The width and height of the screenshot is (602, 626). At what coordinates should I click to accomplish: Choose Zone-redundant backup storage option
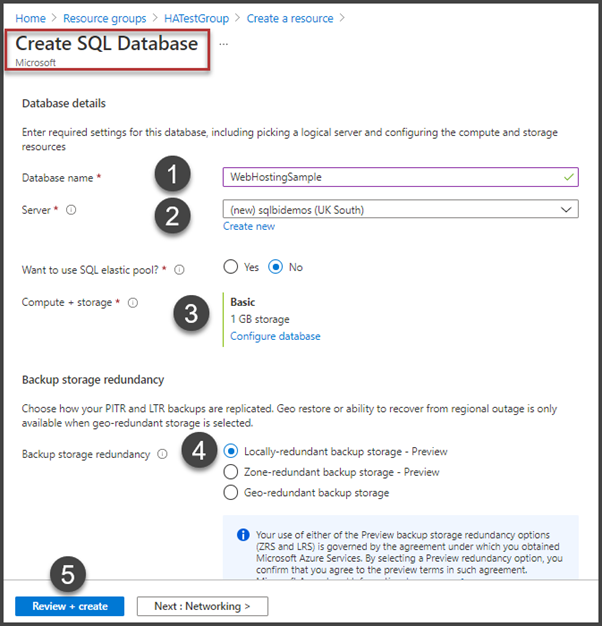click(231, 472)
